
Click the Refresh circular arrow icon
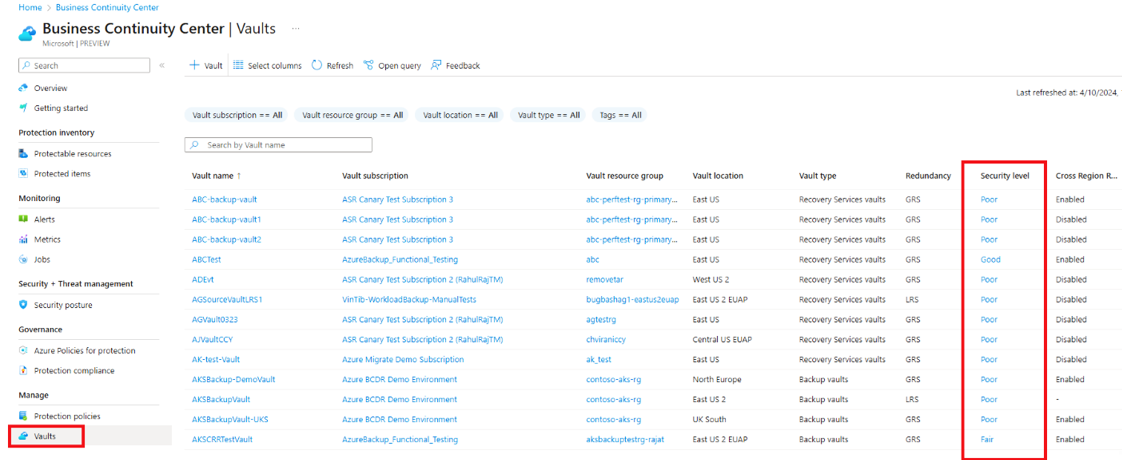click(317, 65)
